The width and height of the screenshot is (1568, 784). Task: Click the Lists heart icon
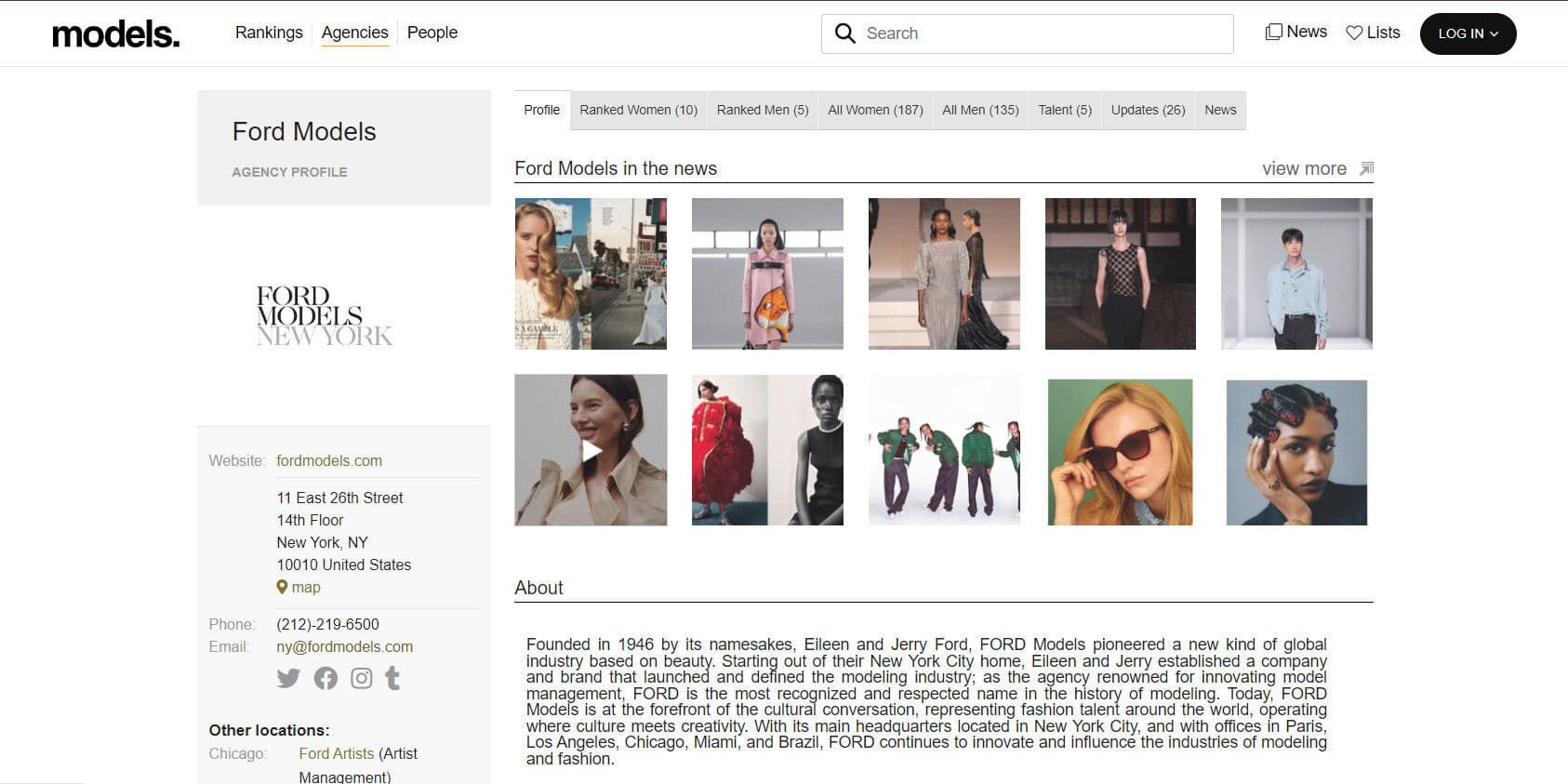1354,33
